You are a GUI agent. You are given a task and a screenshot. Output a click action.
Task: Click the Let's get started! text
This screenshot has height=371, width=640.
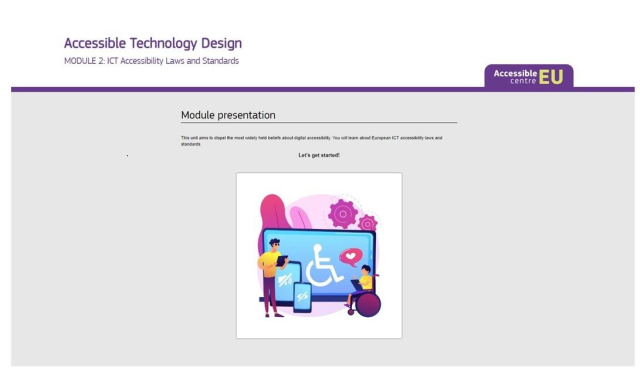[319, 155]
